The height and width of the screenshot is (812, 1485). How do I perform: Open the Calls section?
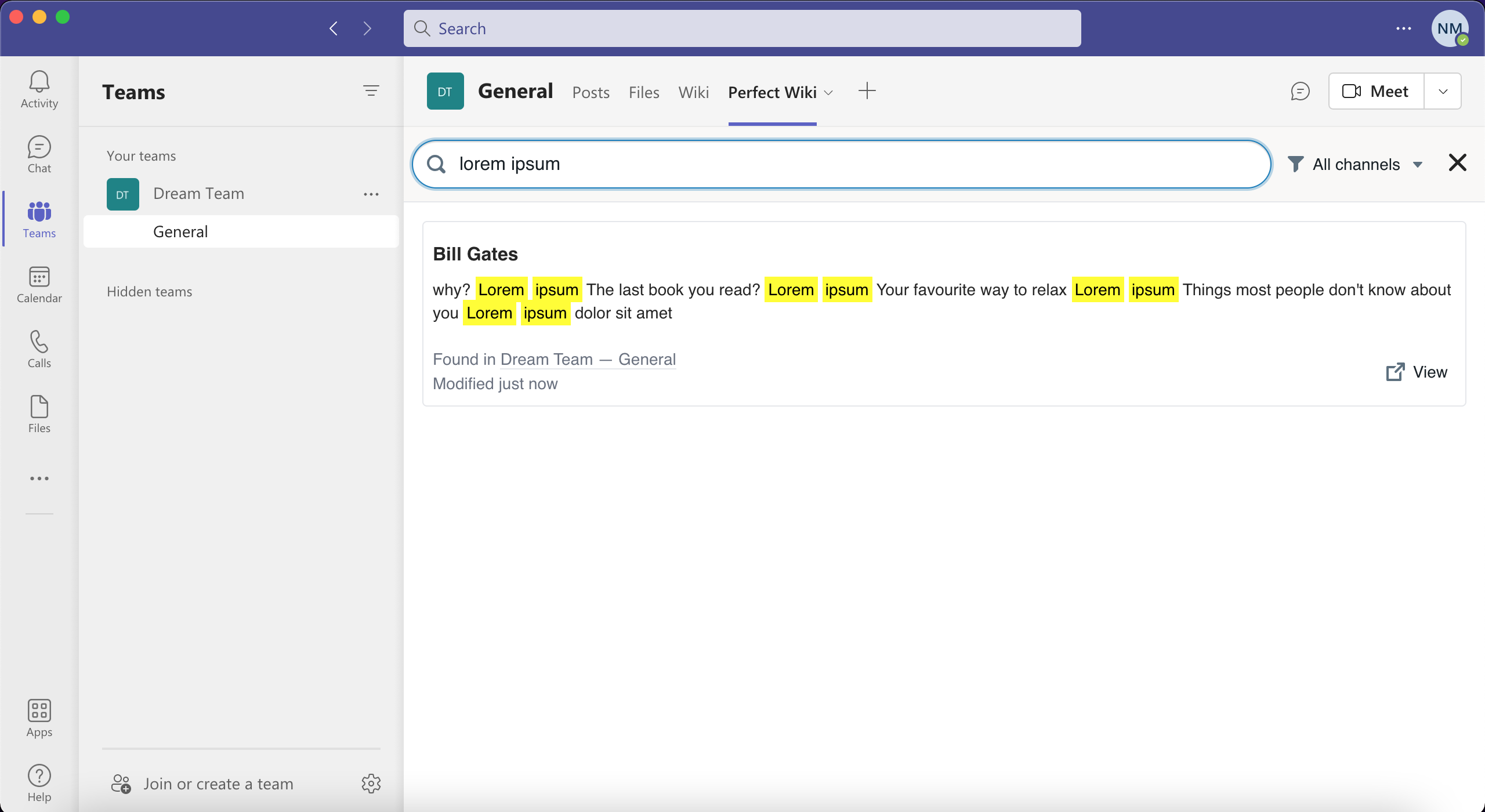coord(38,349)
